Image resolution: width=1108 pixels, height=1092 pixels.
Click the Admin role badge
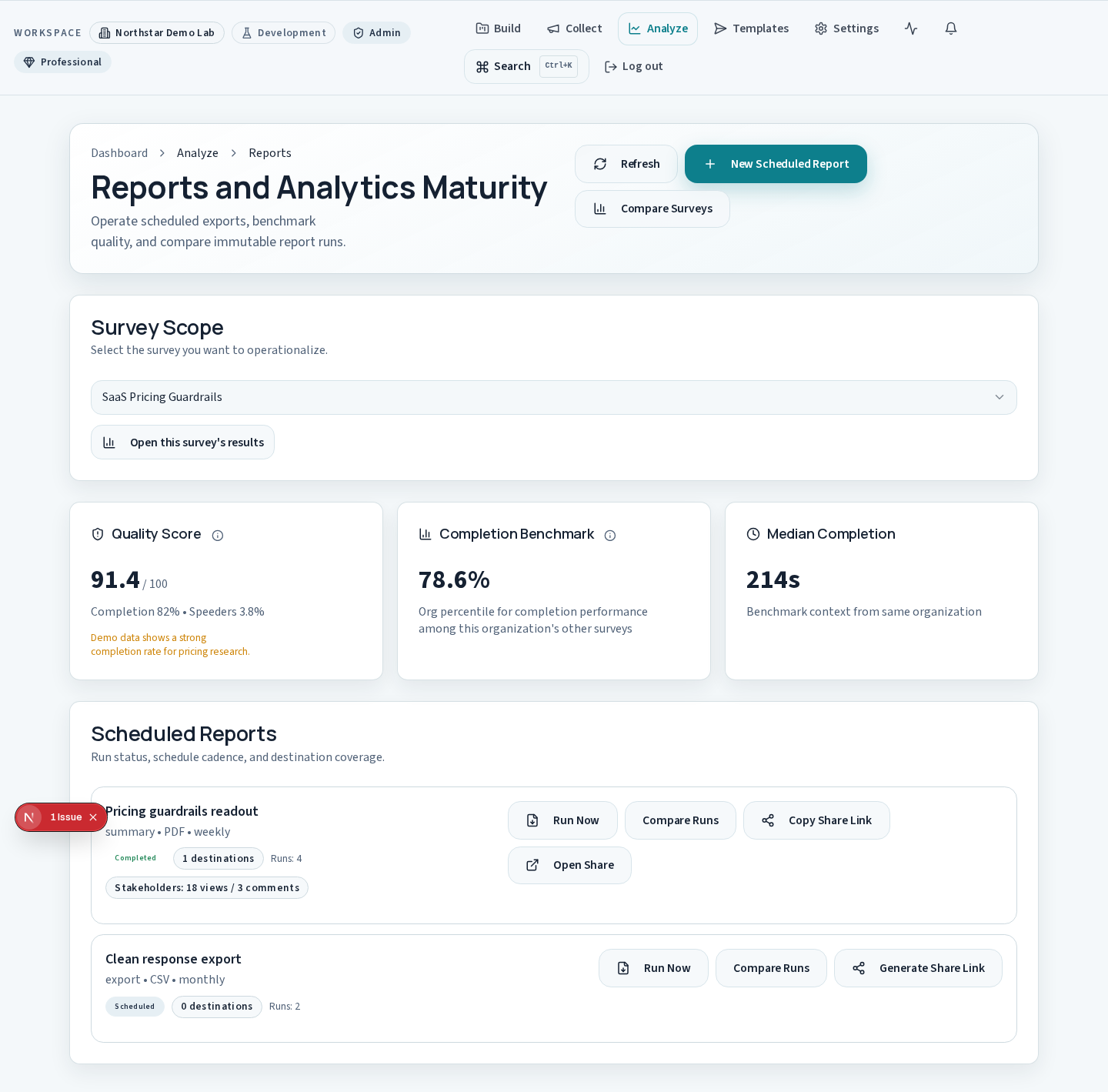click(x=376, y=33)
